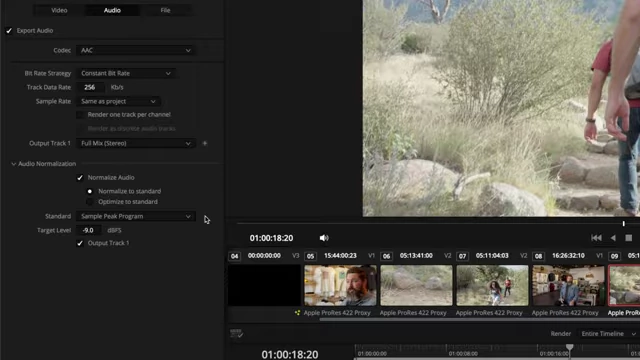
Task: Stop playback with the square button
Action: click(x=629, y=238)
